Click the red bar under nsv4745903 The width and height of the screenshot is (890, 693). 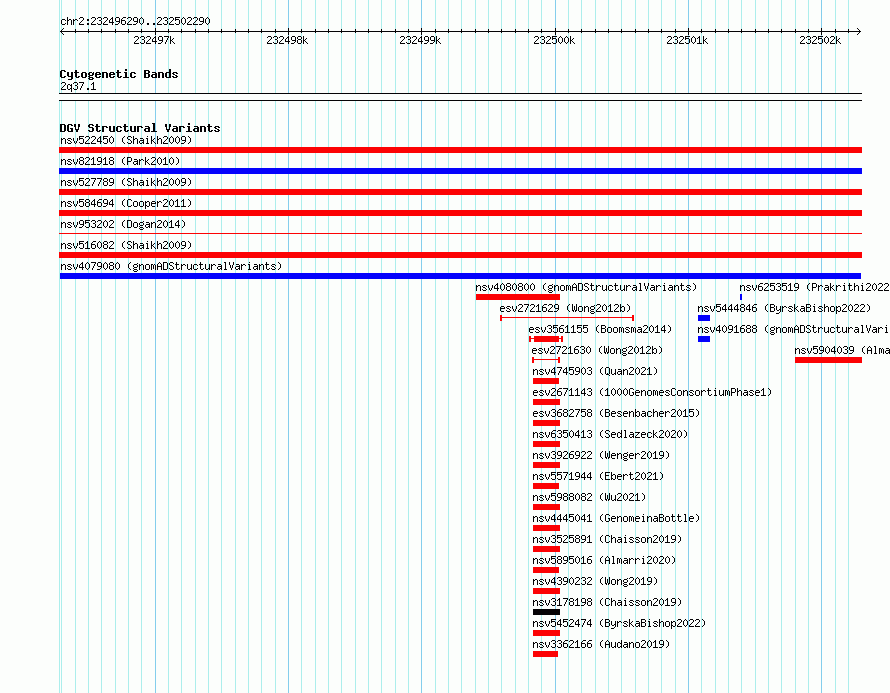point(546,381)
